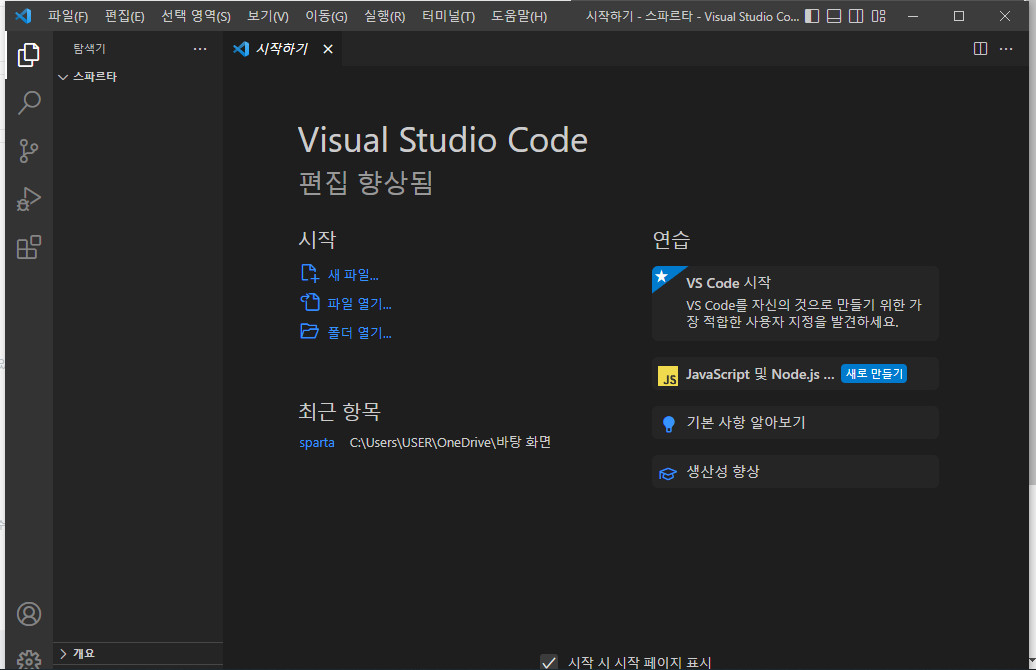Maximize the Visual Studio Code window
This screenshot has height=670, width=1036.
[959, 16]
